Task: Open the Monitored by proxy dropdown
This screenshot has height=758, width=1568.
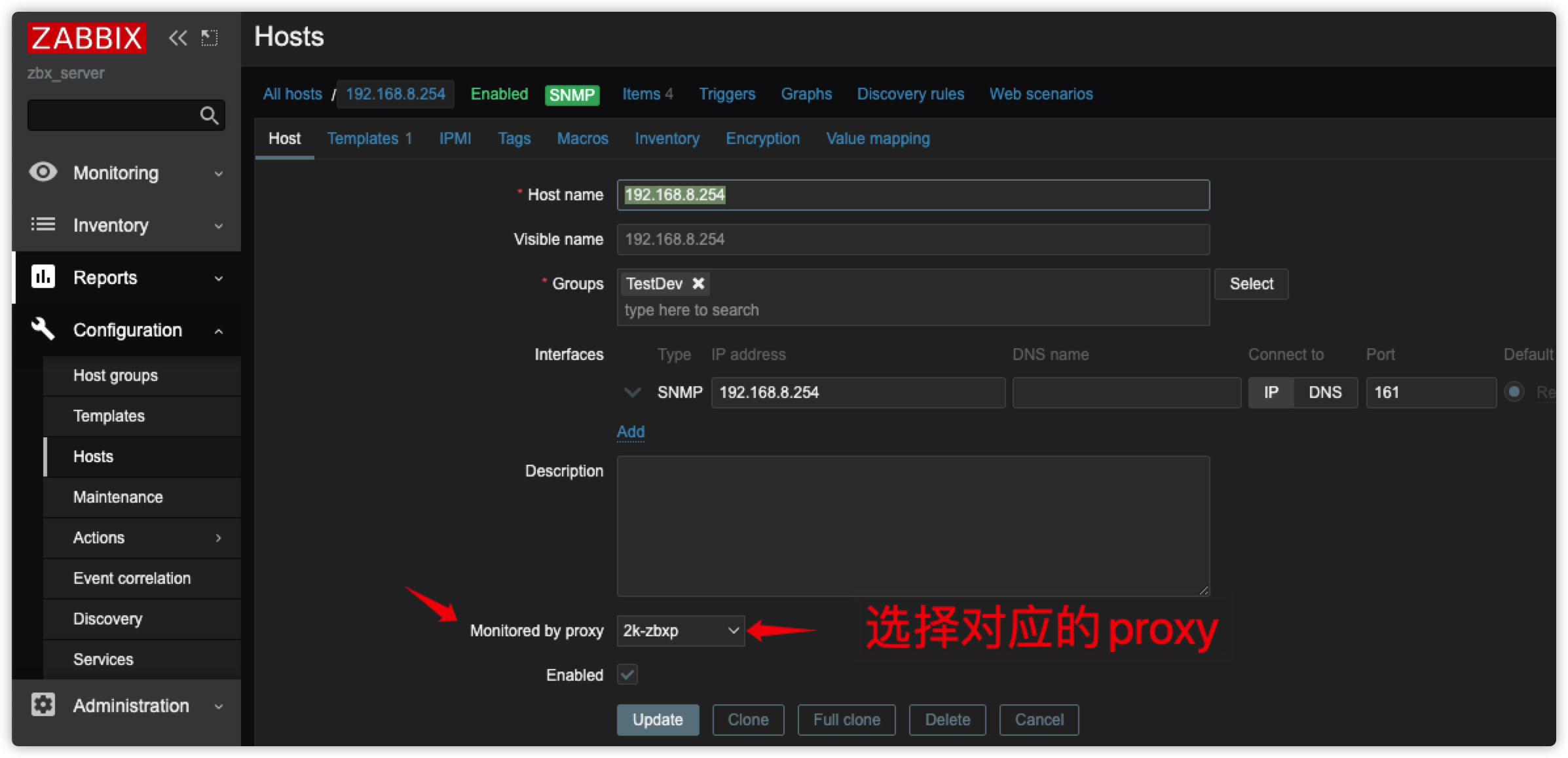Action: pyautogui.click(x=681, y=631)
